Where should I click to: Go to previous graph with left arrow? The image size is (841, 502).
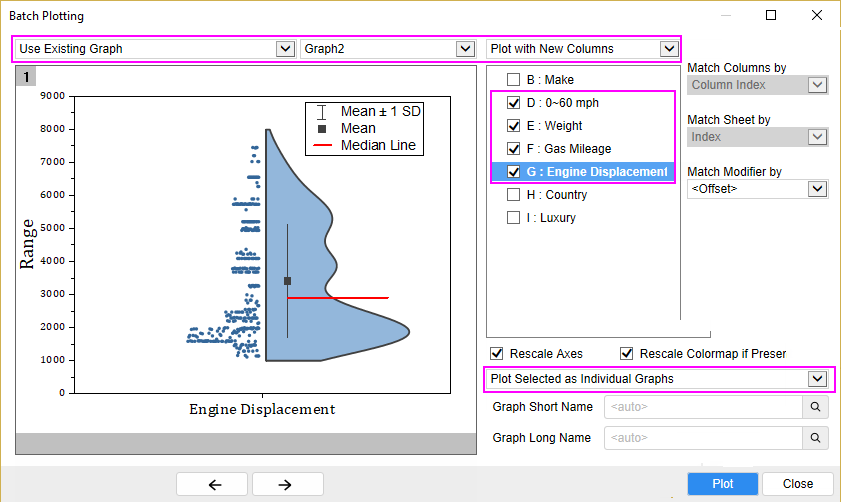pyautogui.click(x=213, y=484)
